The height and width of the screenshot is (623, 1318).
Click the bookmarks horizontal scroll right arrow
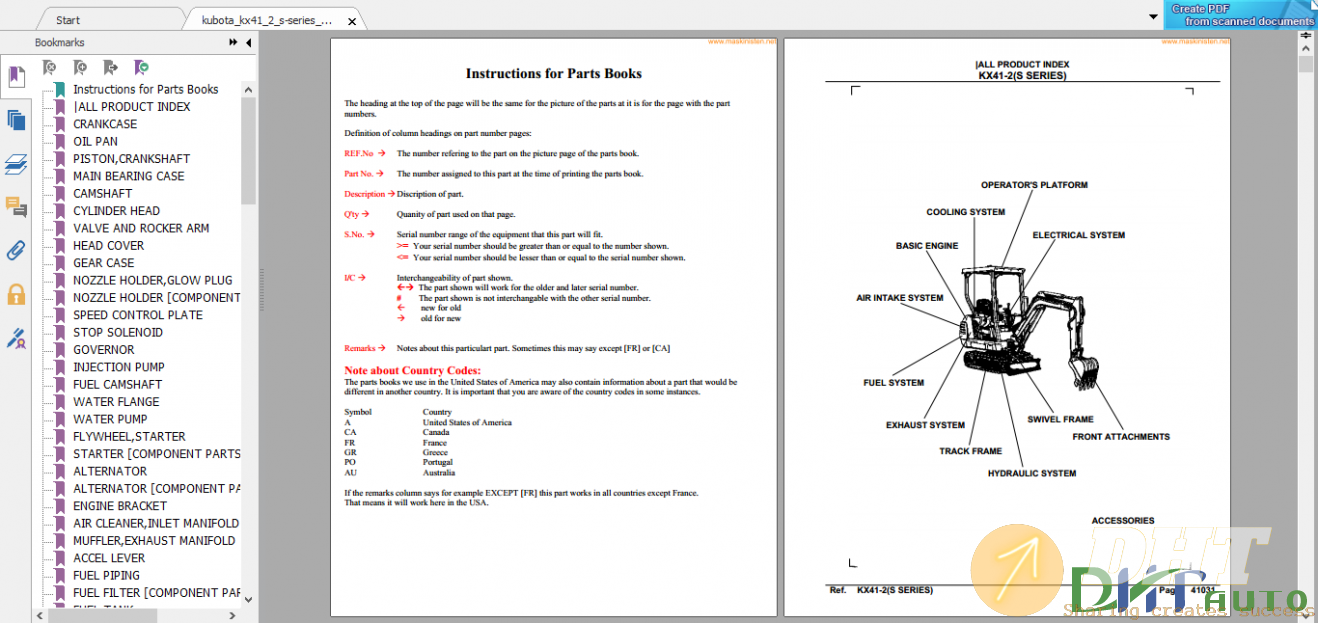click(235, 615)
